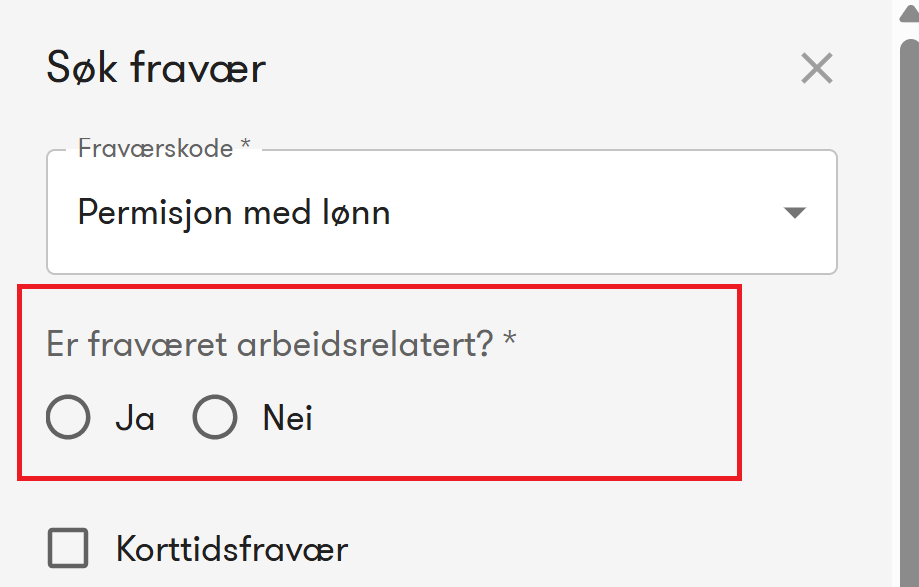The width and height of the screenshot is (919, 587).
Task: Click the scrollbar up arrow
Action: click(x=908, y=10)
